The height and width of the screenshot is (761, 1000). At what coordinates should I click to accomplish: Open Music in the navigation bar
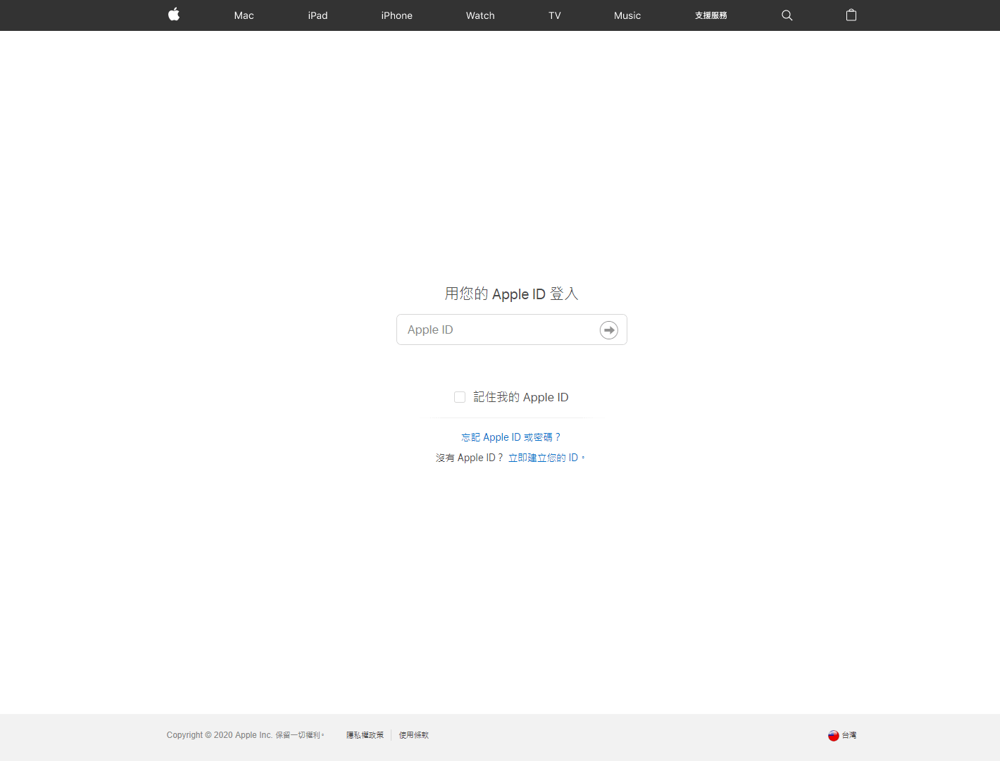pos(627,15)
